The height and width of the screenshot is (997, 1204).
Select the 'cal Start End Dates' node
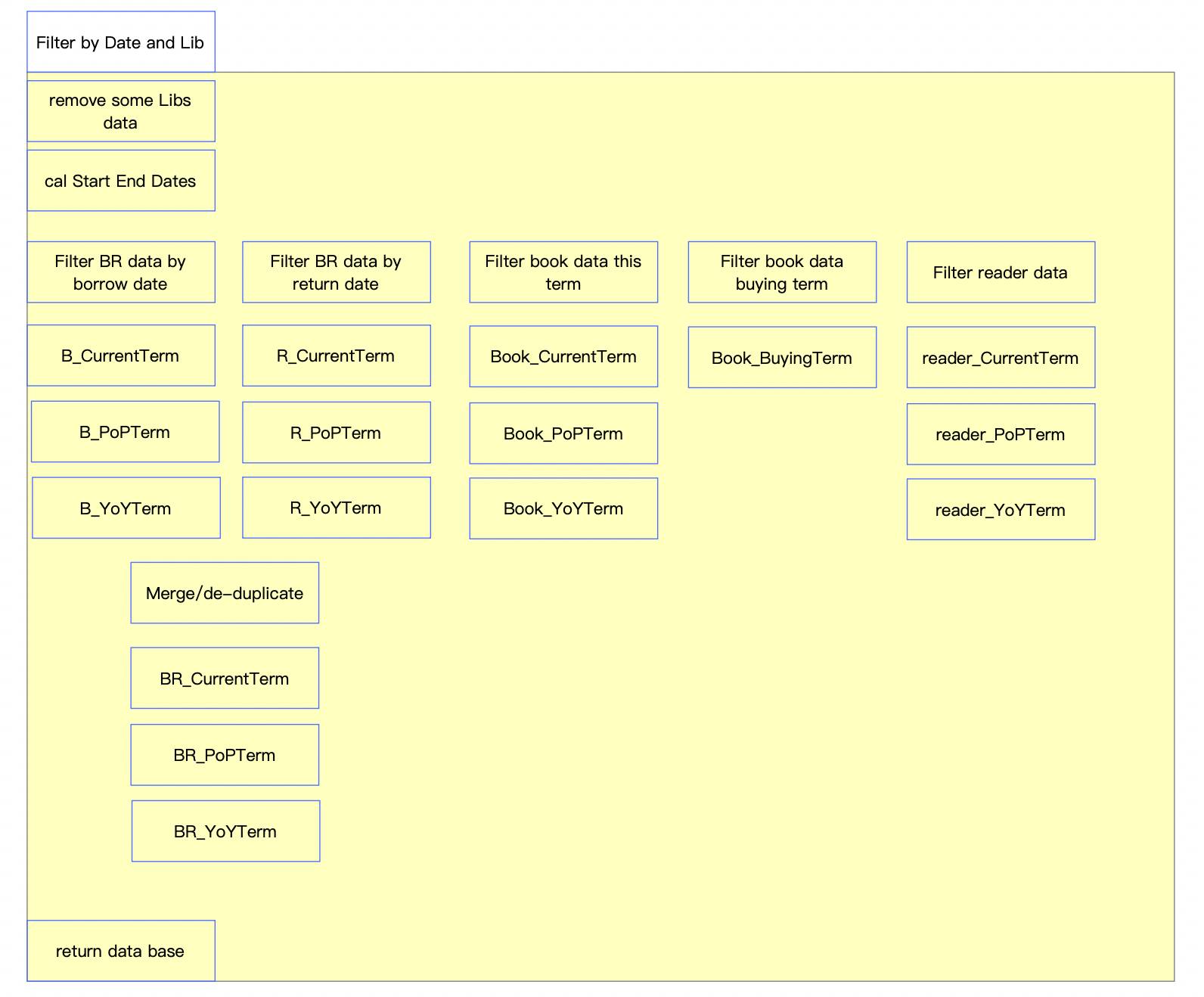(x=121, y=181)
